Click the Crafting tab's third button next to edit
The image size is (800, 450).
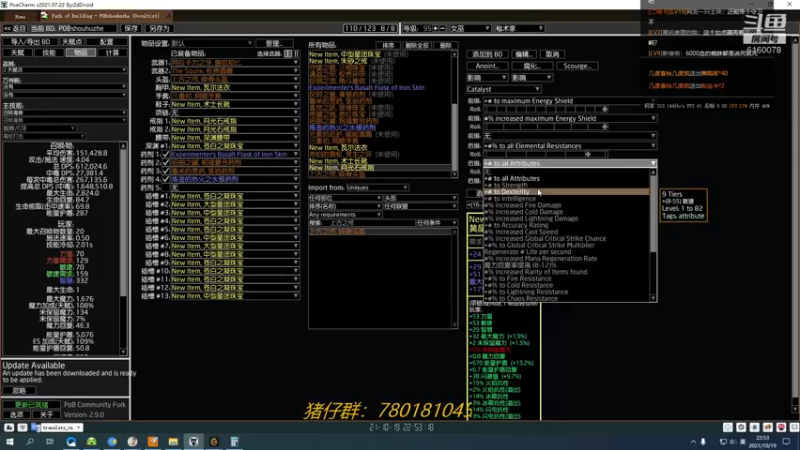click(553, 54)
